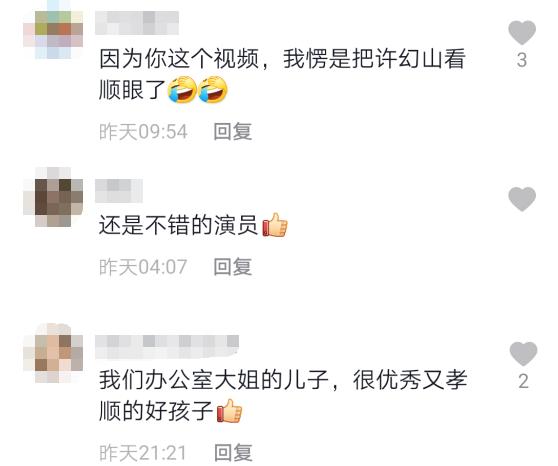Viewport: 558px width, 466px height.
Task: Reply to the 09:54 comment
Action: pyautogui.click(x=233, y=132)
